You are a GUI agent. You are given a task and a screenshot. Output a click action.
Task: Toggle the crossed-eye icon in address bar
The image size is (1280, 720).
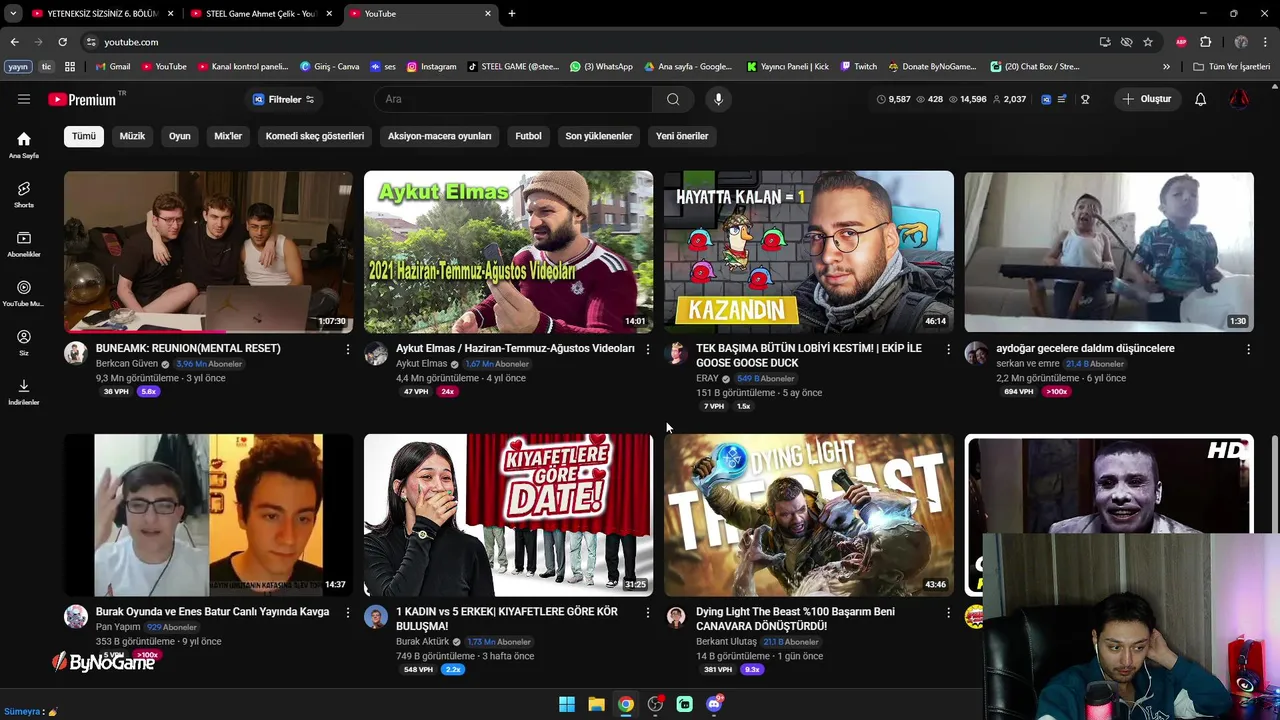click(1127, 42)
